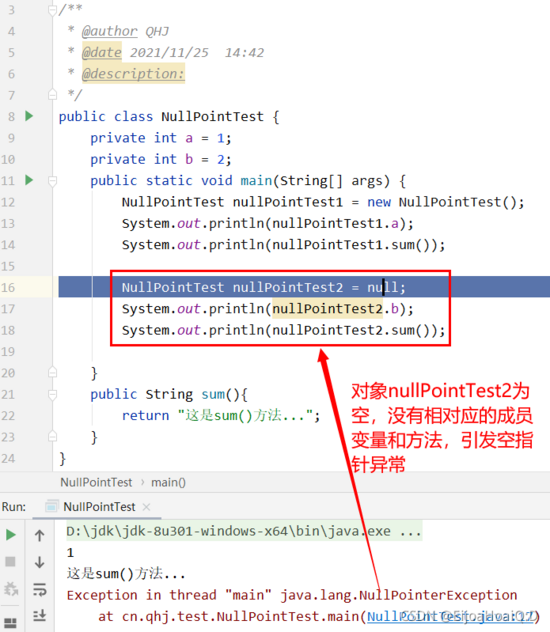
Task: Click the 'Exception in thread "main"' console line
Action: [x=292, y=595]
